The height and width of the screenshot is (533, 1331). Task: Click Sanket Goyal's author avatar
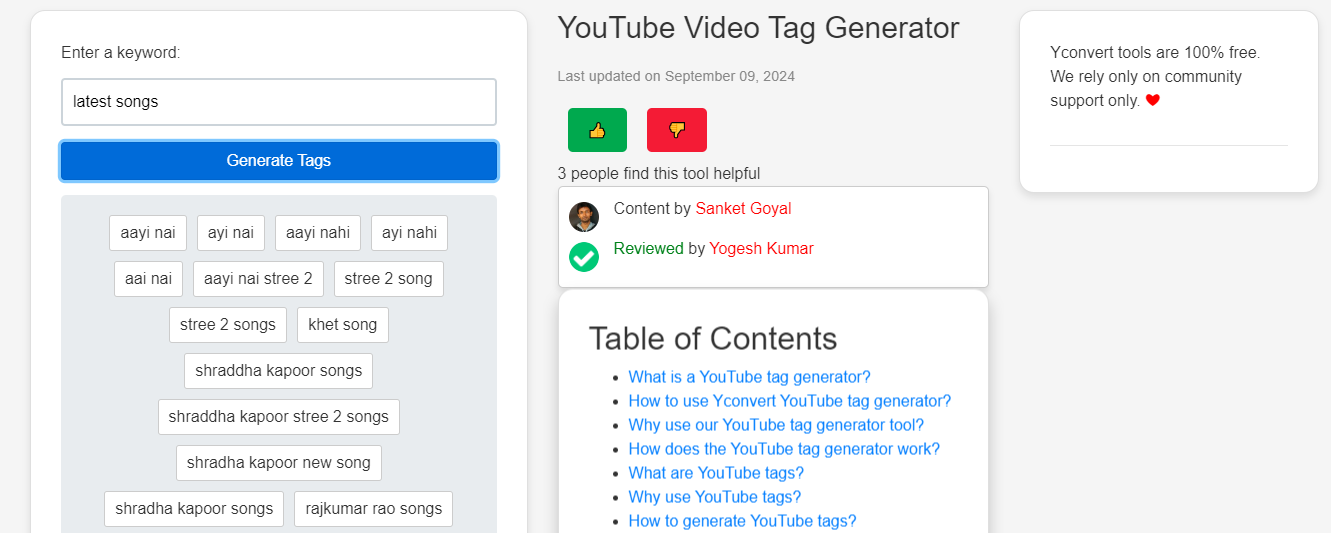point(584,217)
